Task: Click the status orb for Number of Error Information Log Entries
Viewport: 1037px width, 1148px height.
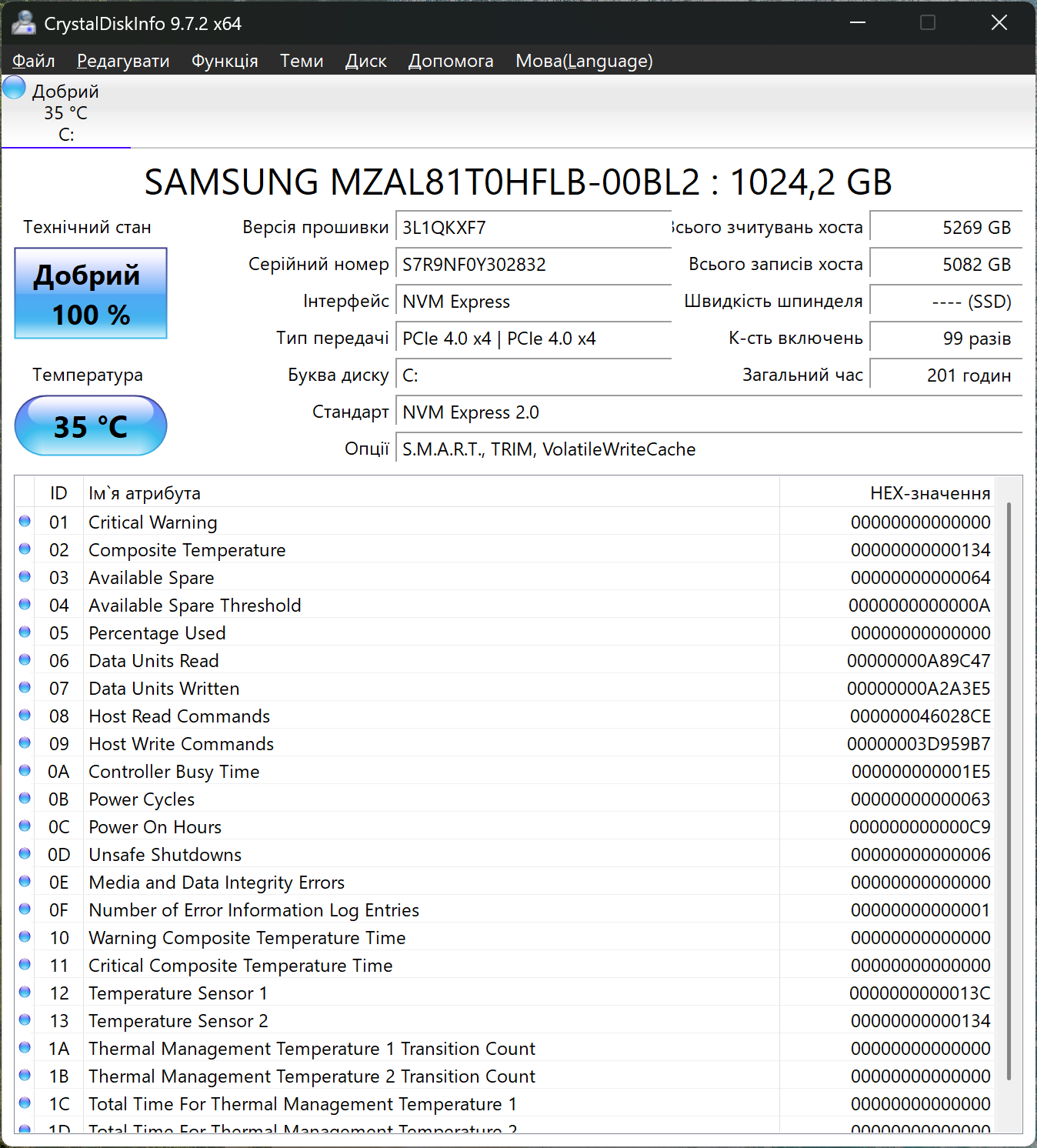Action: coord(25,909)
